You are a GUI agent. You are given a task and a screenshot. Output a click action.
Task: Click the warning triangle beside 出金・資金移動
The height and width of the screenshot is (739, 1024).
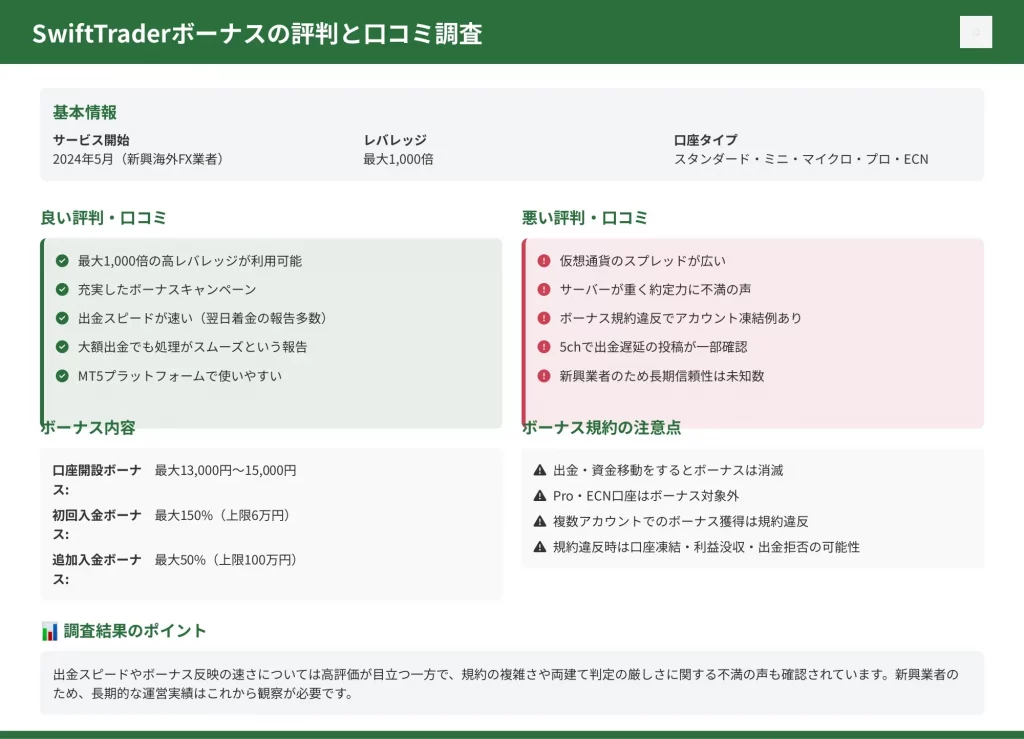click(540, 470)
